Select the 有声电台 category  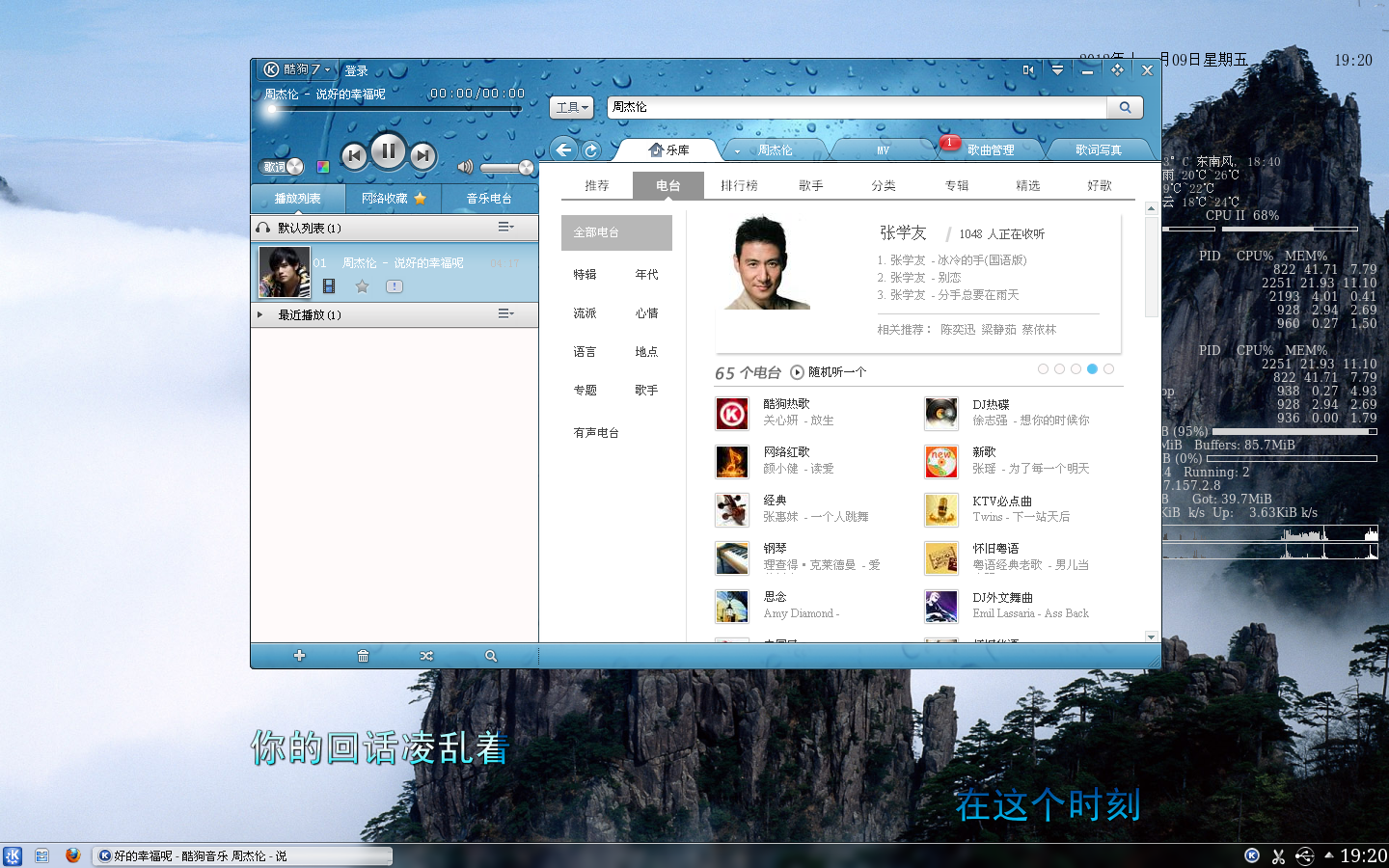[596, 432]
